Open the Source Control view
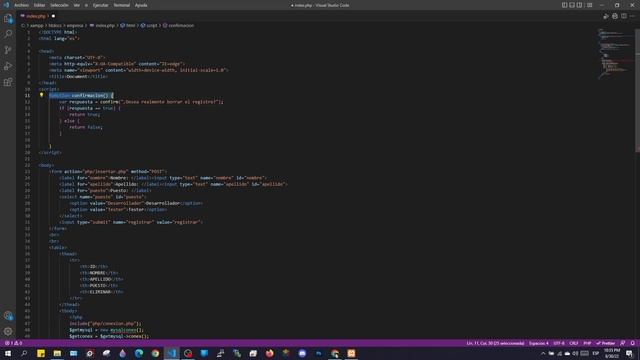 pos(8,50)
